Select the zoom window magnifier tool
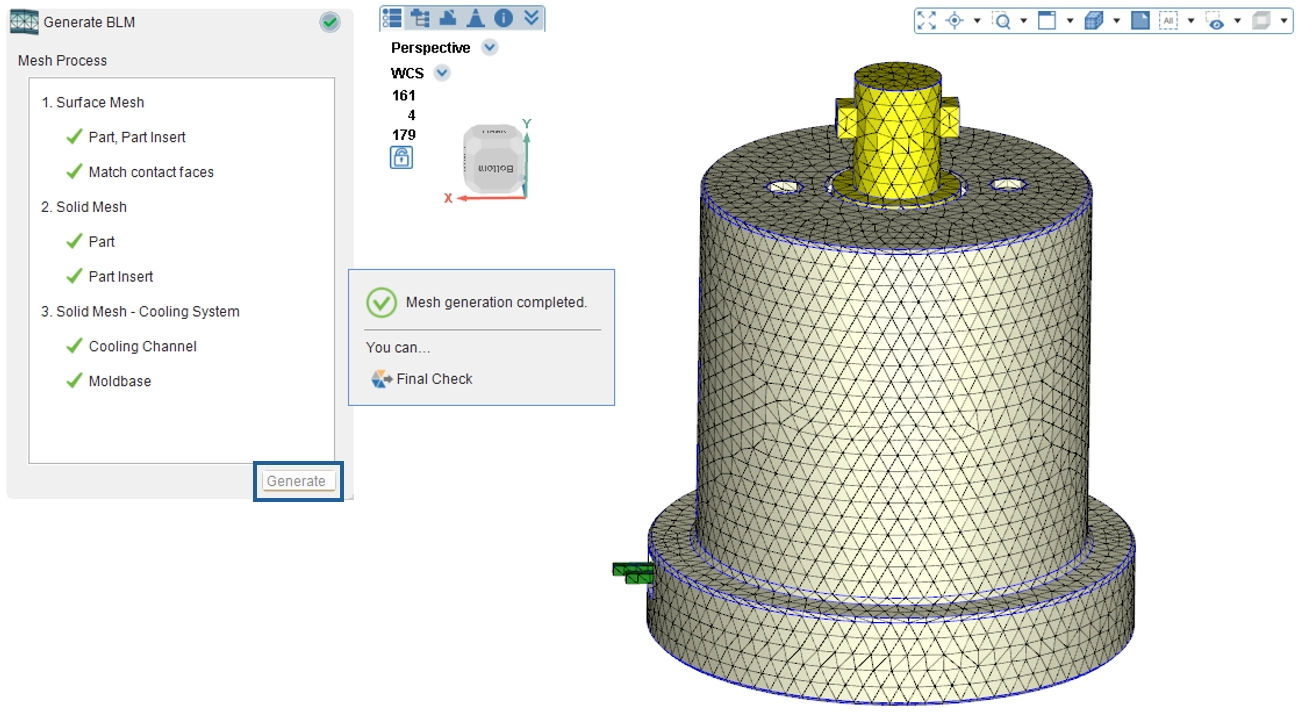The image size is (1301, 718). [1002, 20]
